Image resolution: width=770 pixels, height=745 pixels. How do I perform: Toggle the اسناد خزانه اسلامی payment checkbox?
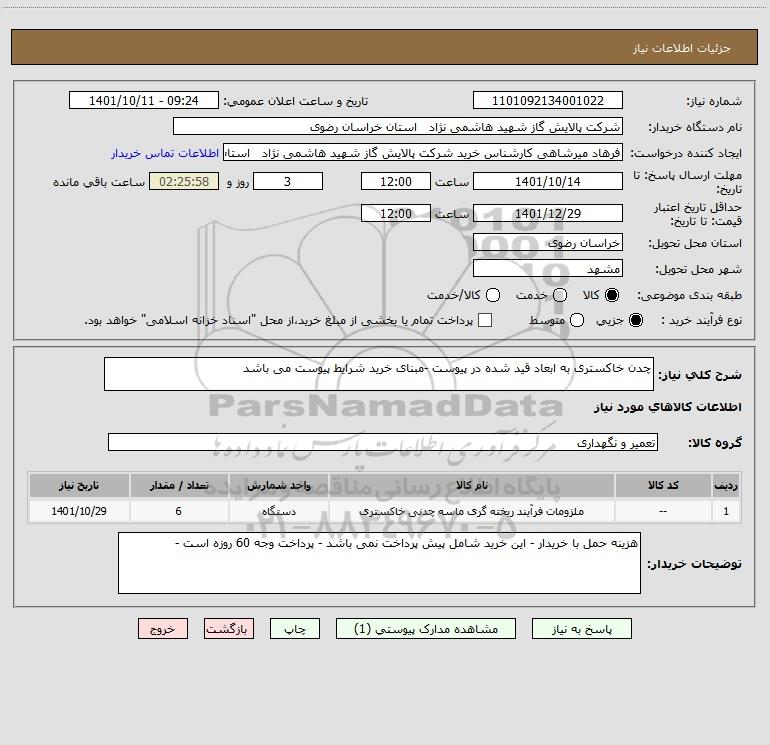click(485, 320)
